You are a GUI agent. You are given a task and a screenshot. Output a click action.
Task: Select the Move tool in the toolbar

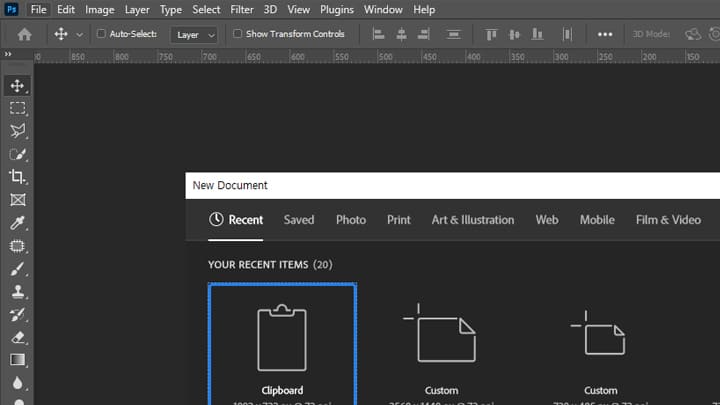[17, 86]
